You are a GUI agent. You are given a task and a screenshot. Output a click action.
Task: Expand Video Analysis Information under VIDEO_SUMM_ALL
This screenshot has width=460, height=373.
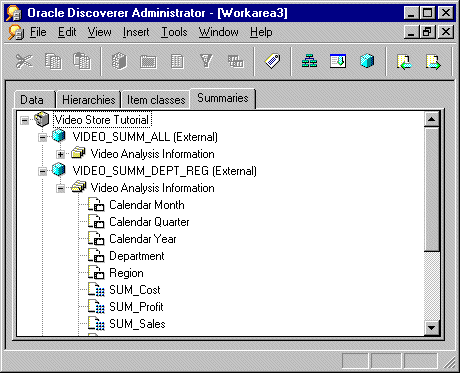pos(60,154)
